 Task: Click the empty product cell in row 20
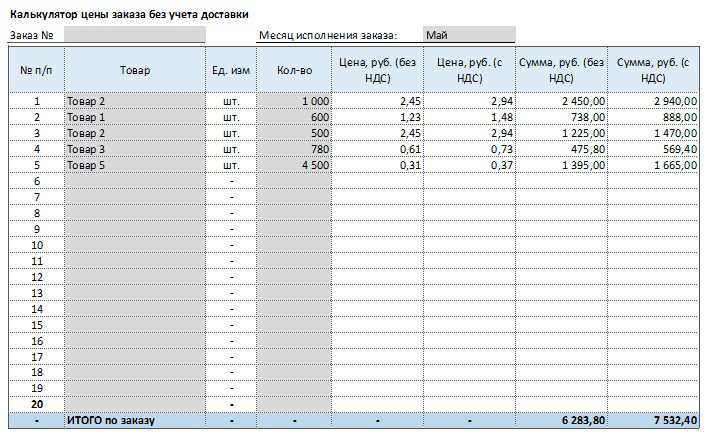coord(135,404)
